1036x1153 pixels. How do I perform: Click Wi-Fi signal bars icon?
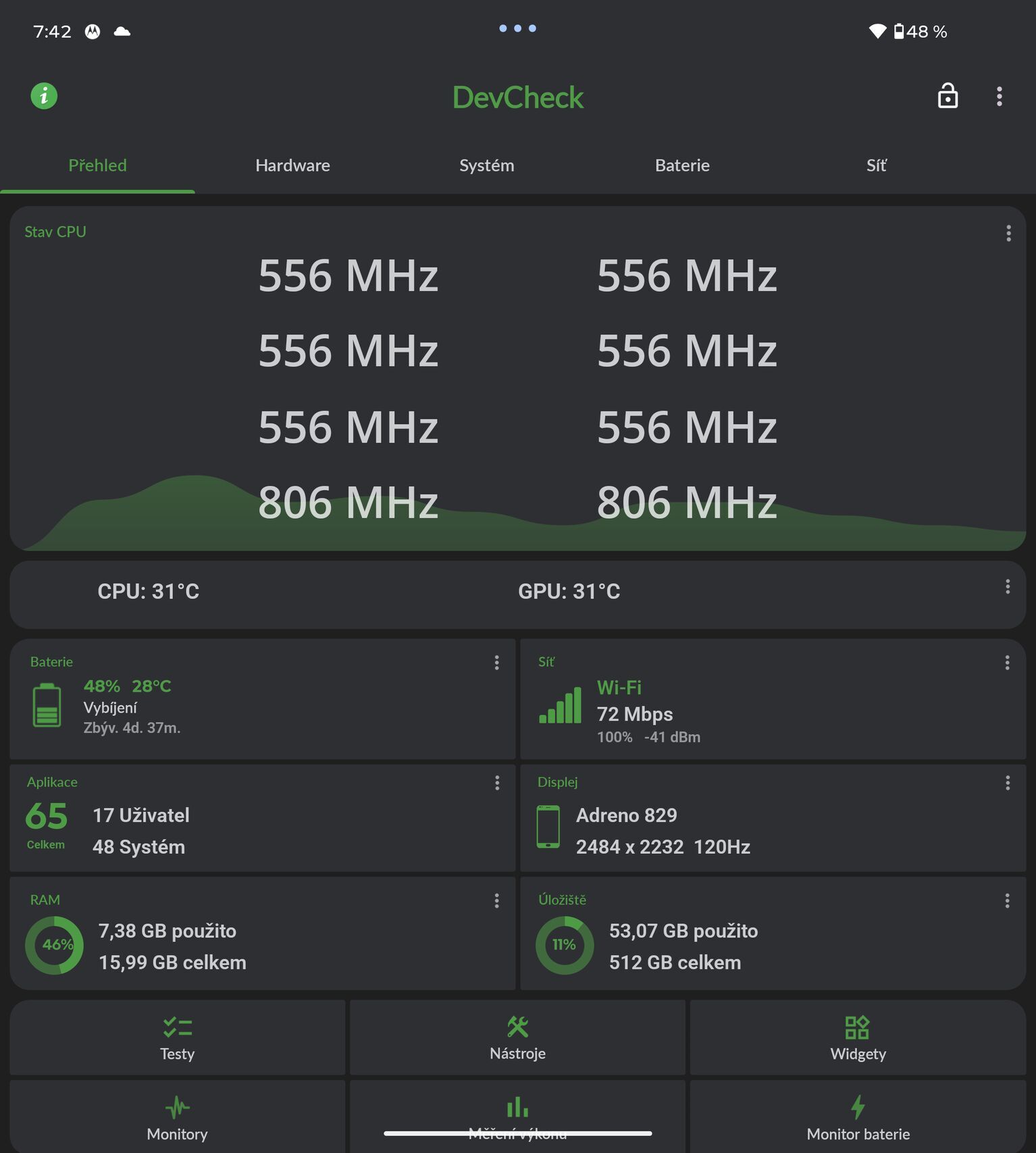tap(560, 705)
